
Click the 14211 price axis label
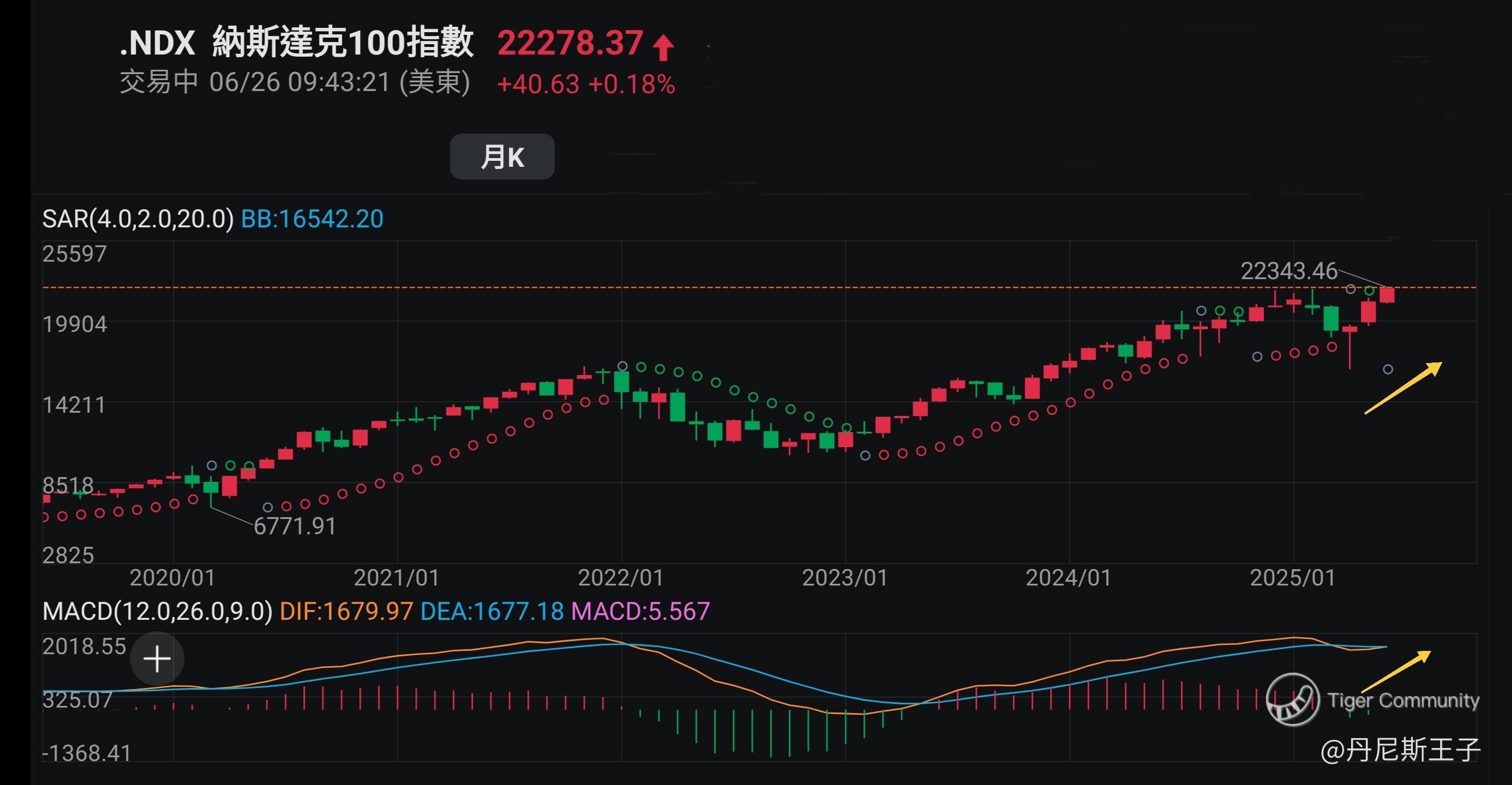74,406
